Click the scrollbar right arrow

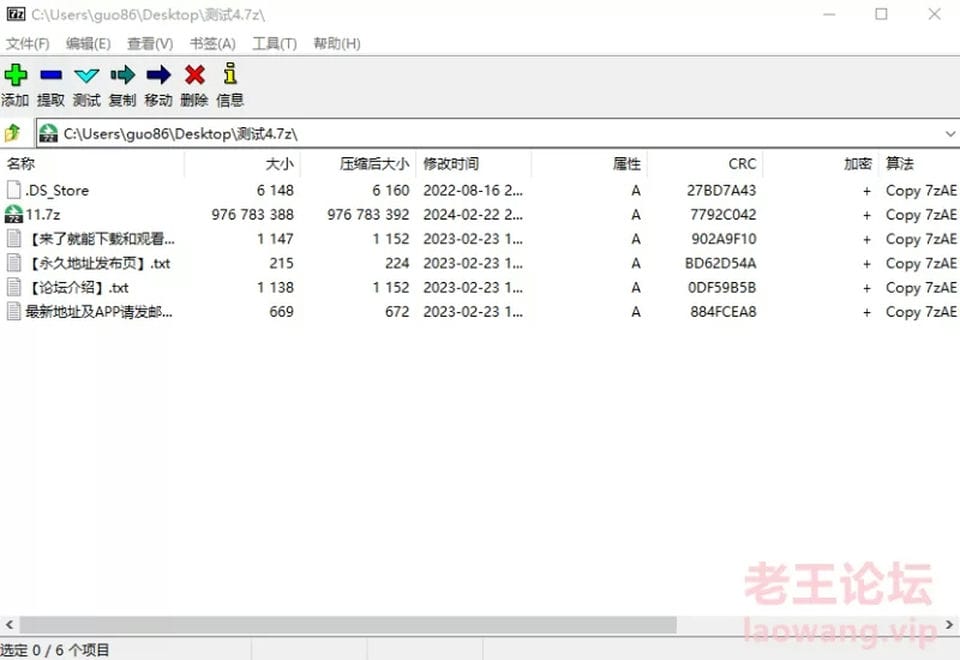[949, 624]
